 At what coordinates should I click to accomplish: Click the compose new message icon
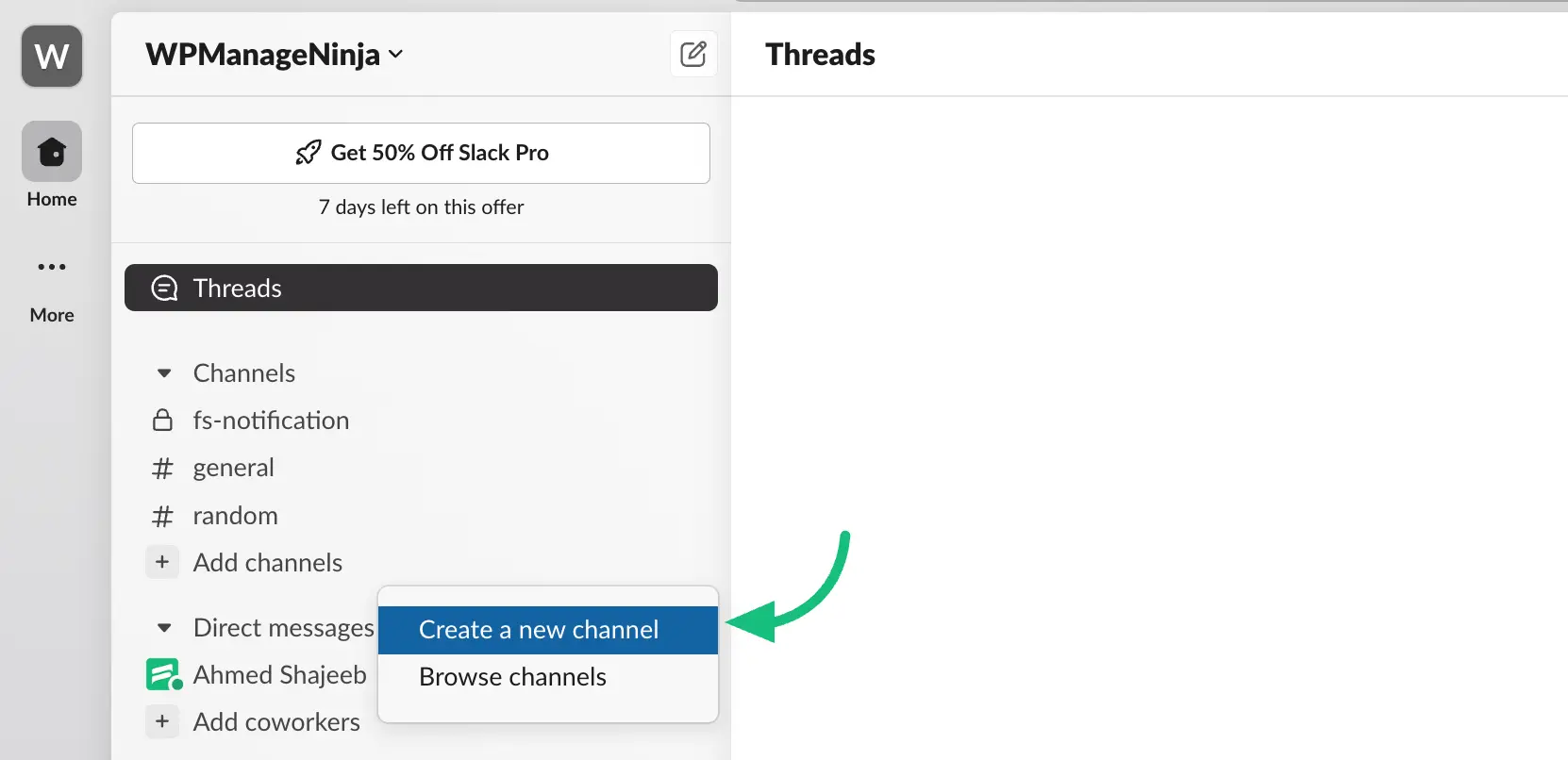(x=693, y=54)
